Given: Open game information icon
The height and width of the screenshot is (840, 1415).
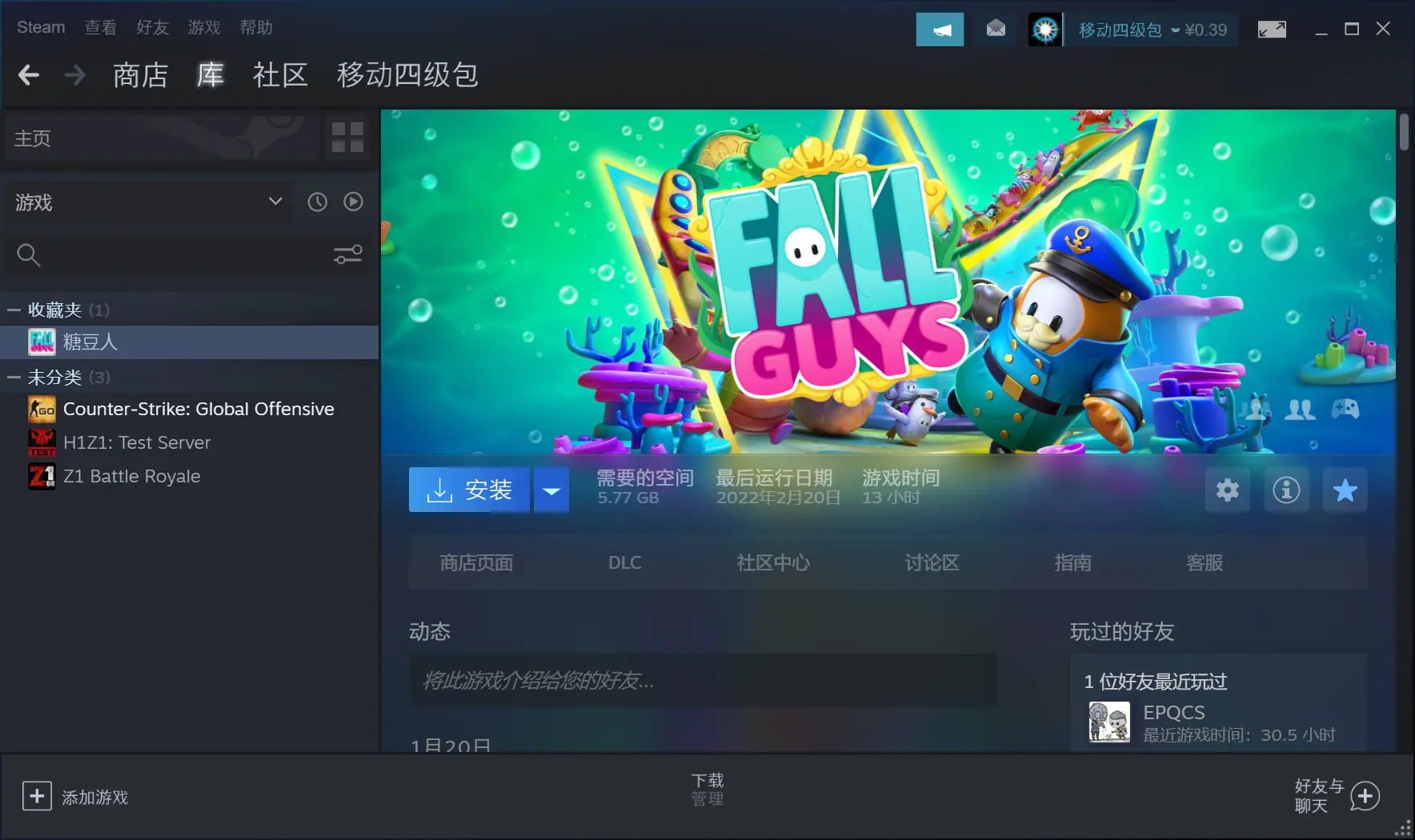Looking at the screenshot, I should point(1286,490).
